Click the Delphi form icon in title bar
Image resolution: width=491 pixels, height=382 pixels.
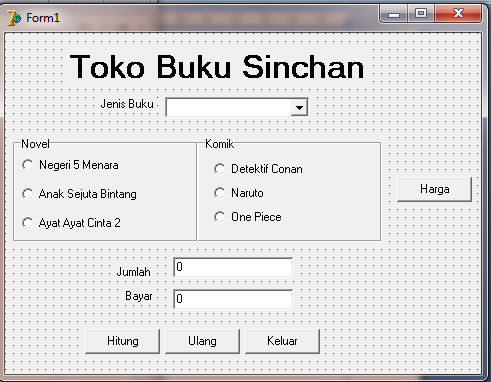point(14,18)
